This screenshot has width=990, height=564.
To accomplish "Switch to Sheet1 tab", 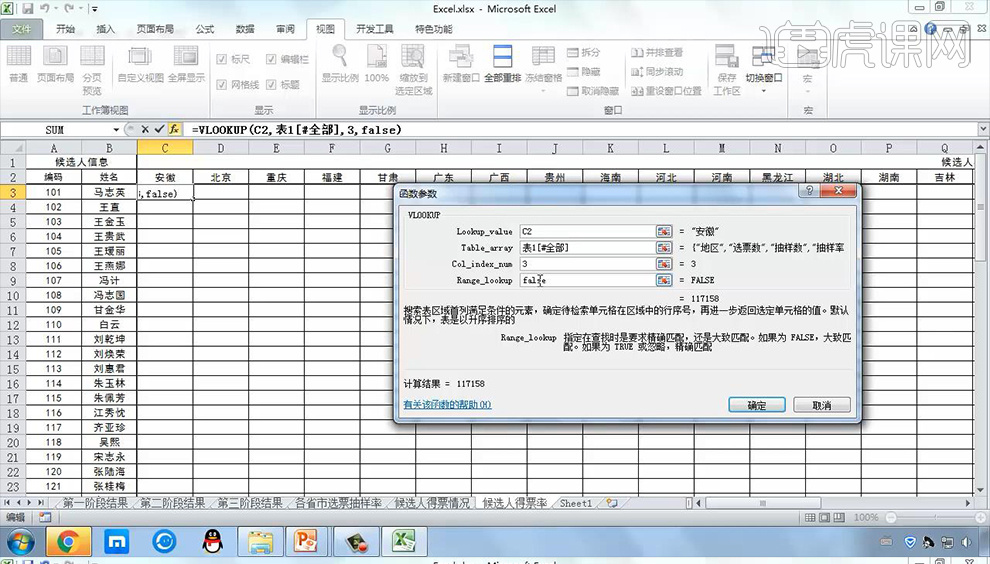I will 576,503.
